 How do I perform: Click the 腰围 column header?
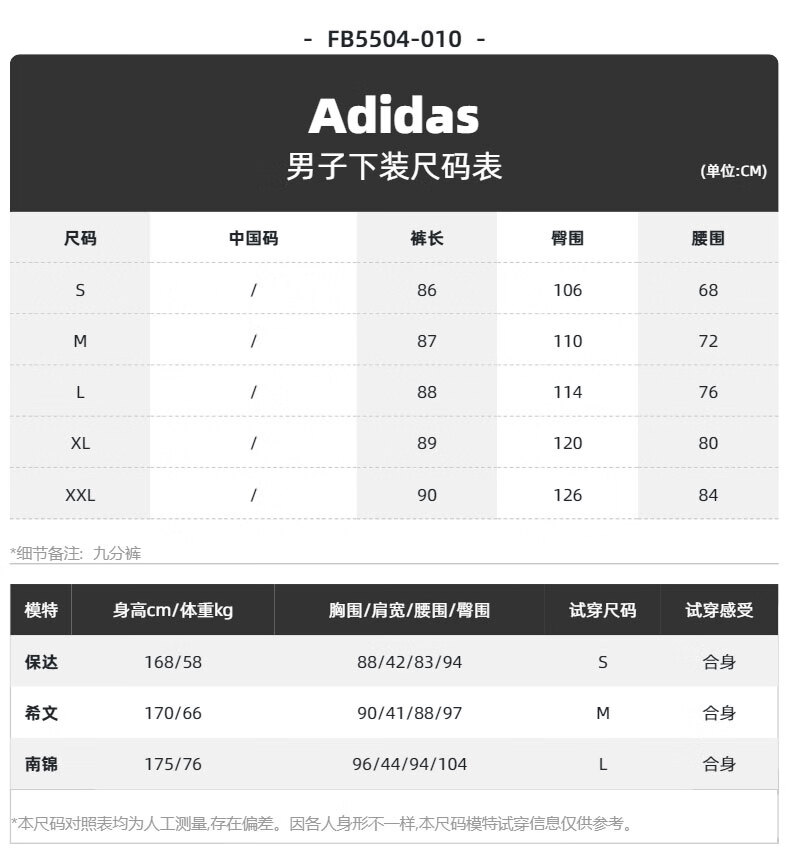(708, 239)
